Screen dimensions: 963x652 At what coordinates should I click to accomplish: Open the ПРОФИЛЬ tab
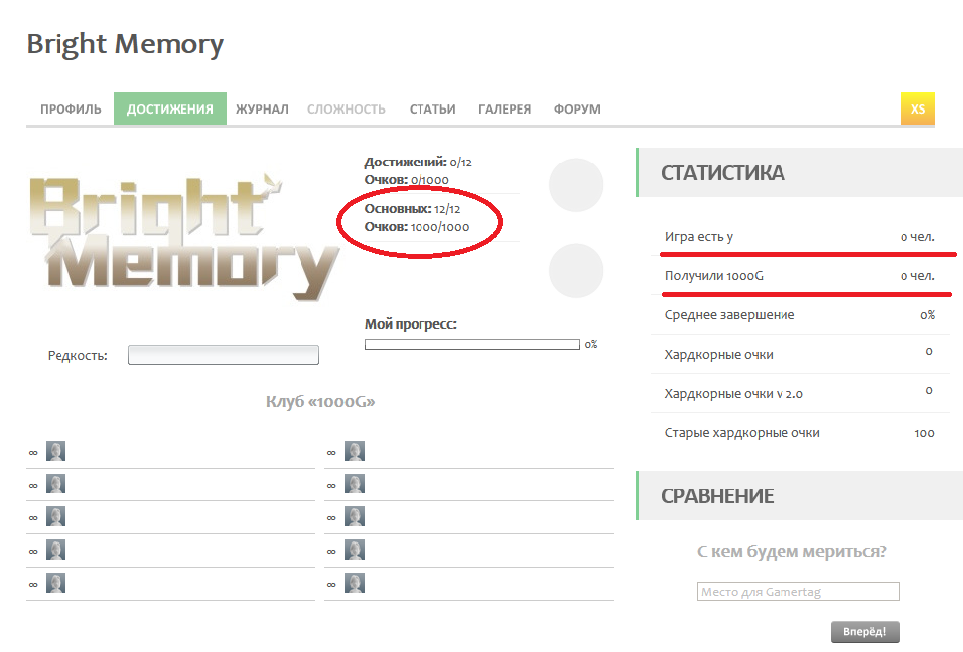coord(70,109)
